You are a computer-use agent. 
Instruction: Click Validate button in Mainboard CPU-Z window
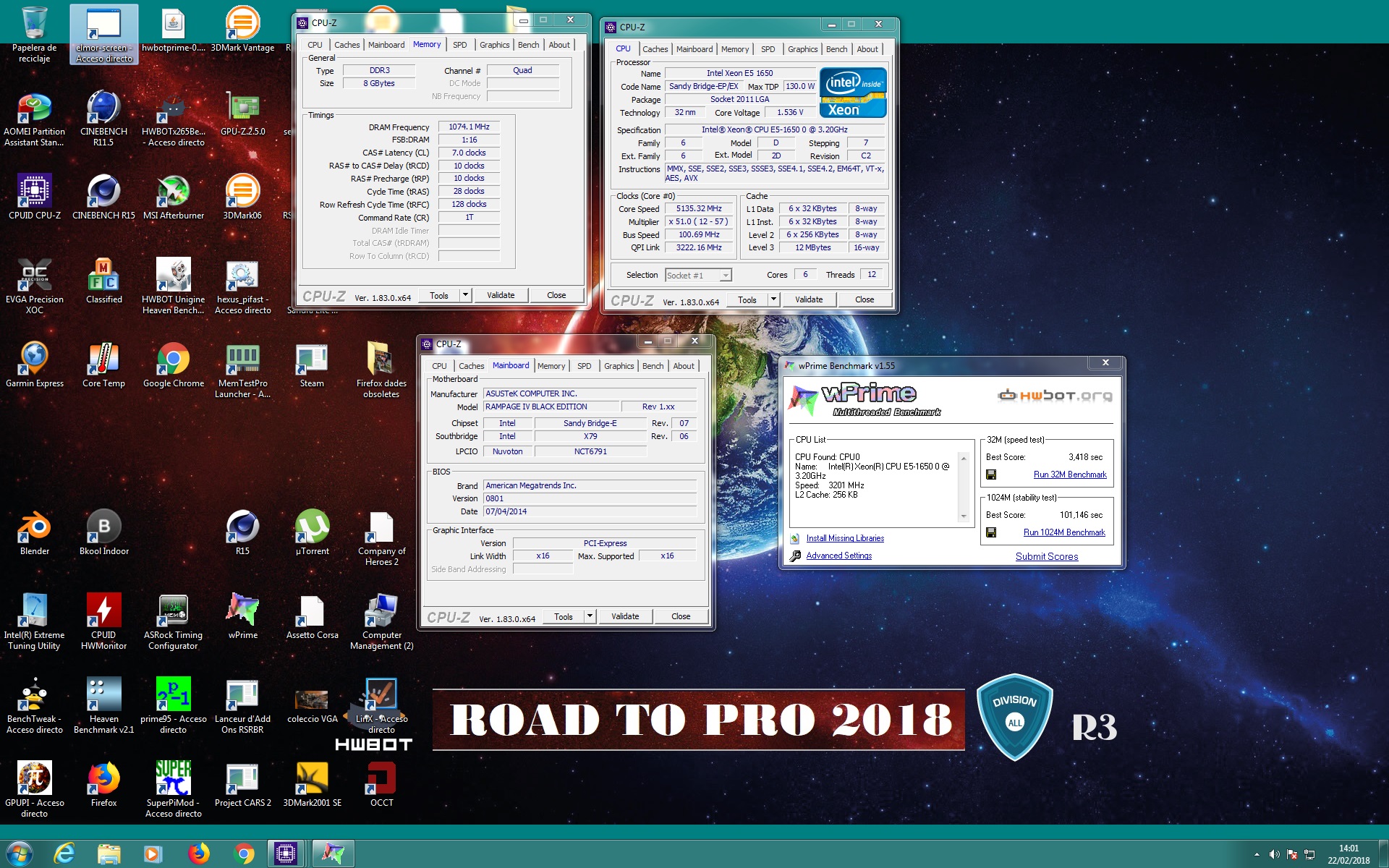[624, 616]
